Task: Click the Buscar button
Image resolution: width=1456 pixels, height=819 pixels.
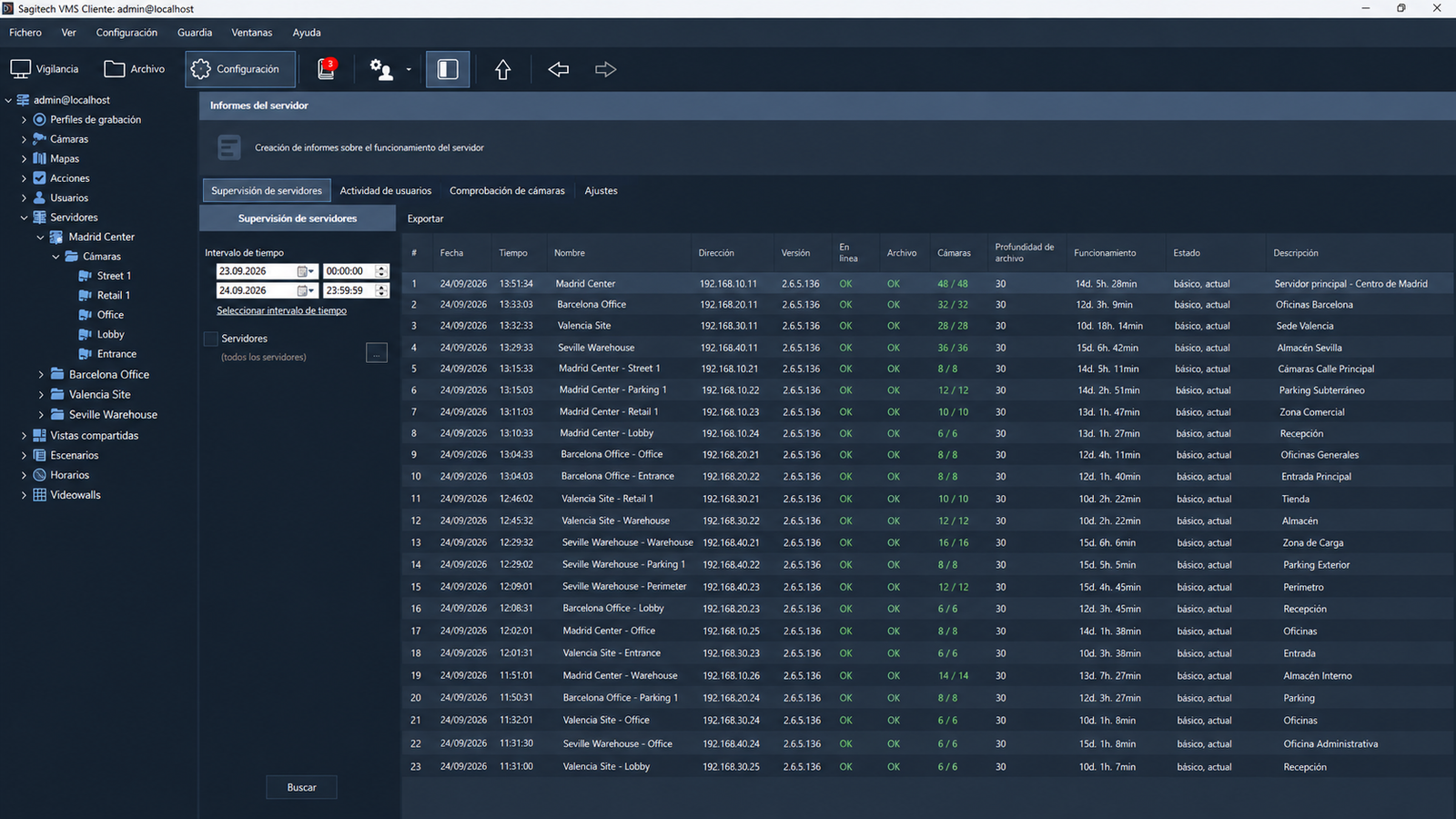Action: point(301,787)
